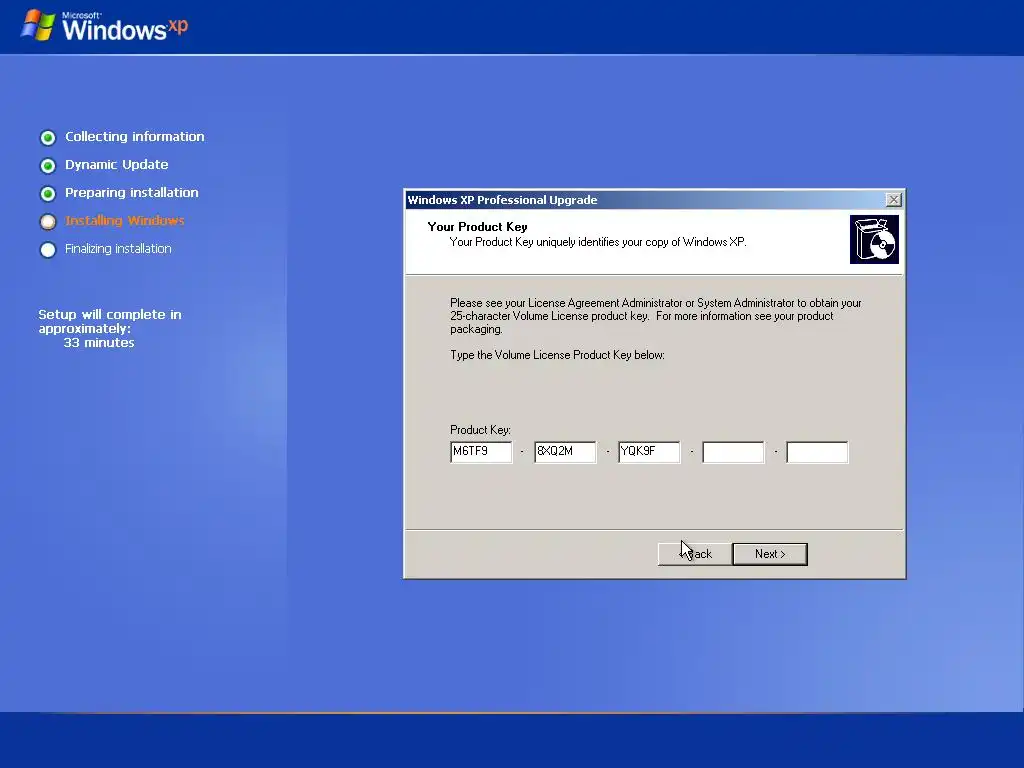Click the first product key field containing M6TF9

[481, 452]
